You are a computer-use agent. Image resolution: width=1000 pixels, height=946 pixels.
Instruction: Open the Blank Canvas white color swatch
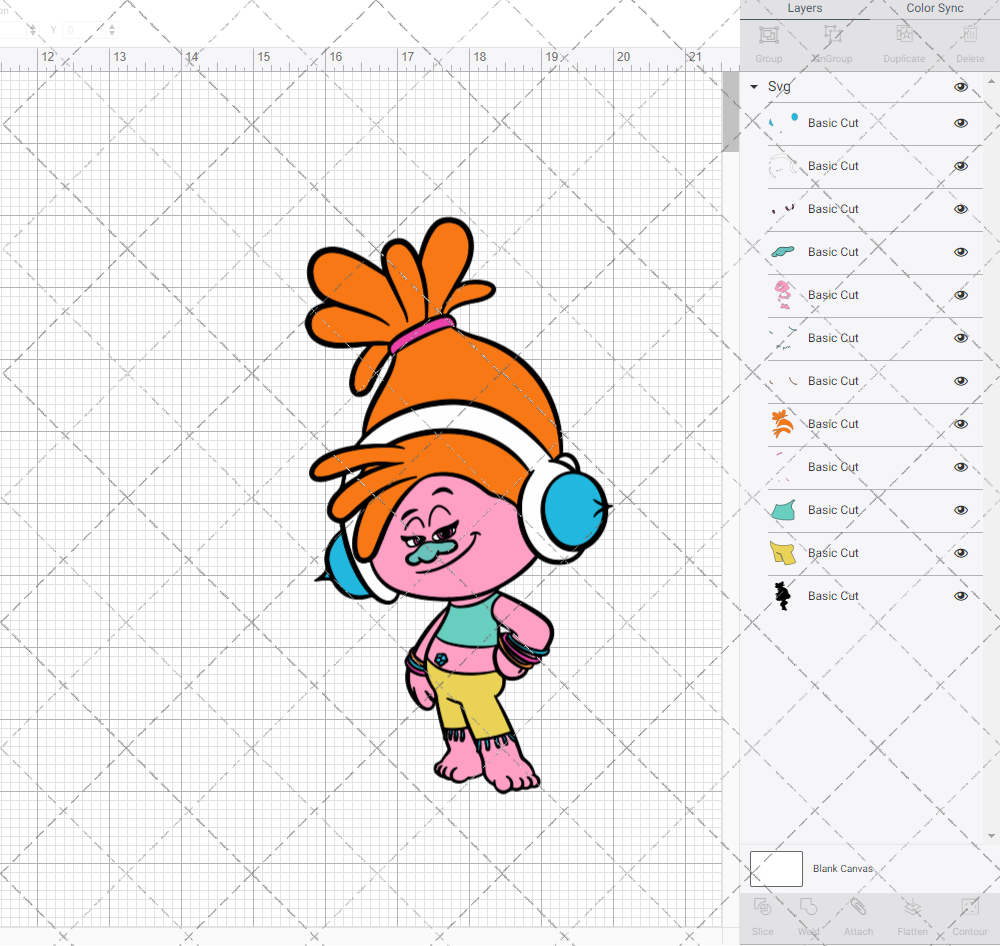tap(776, 868)
